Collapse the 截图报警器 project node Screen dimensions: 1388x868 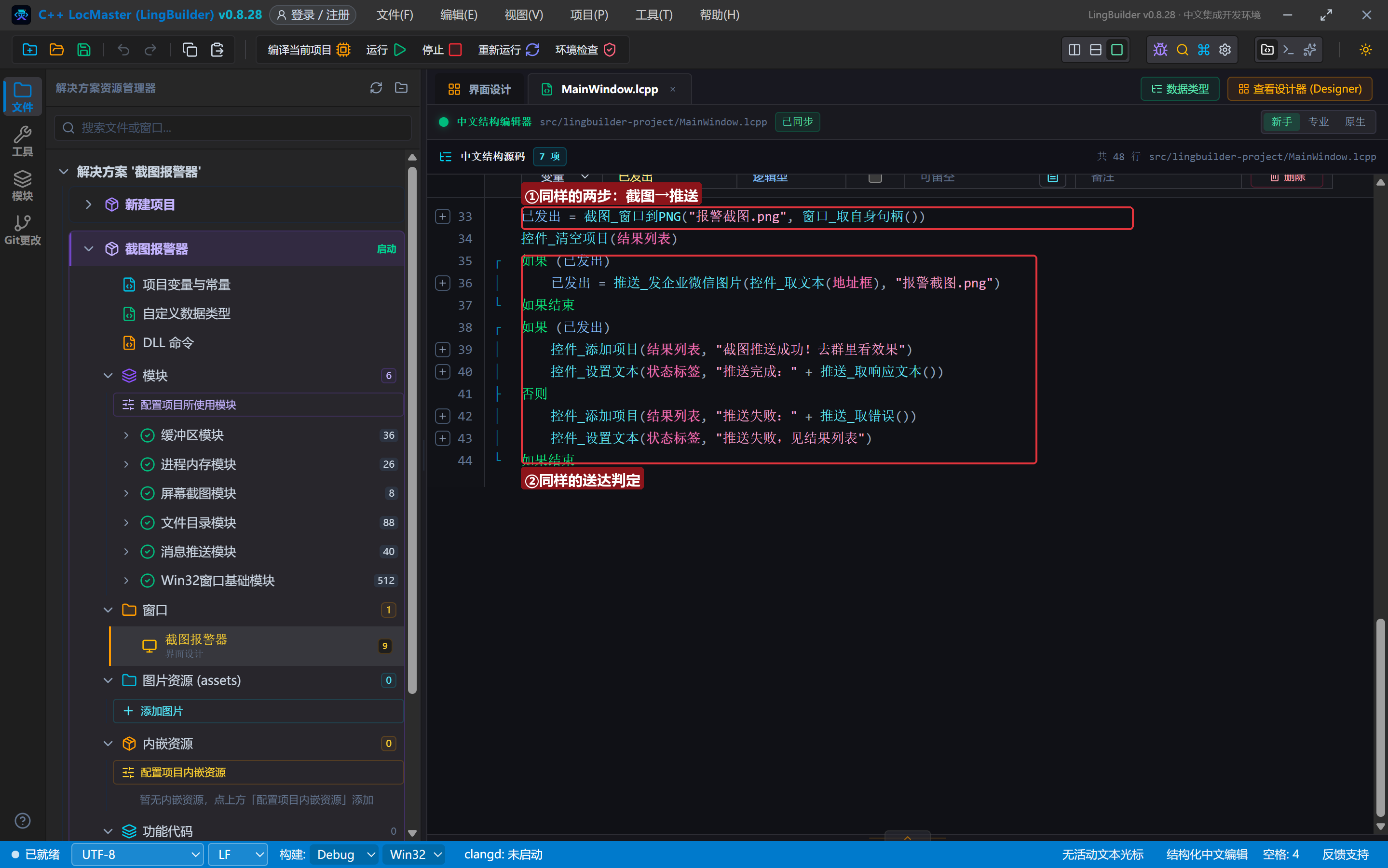[88, 248]
